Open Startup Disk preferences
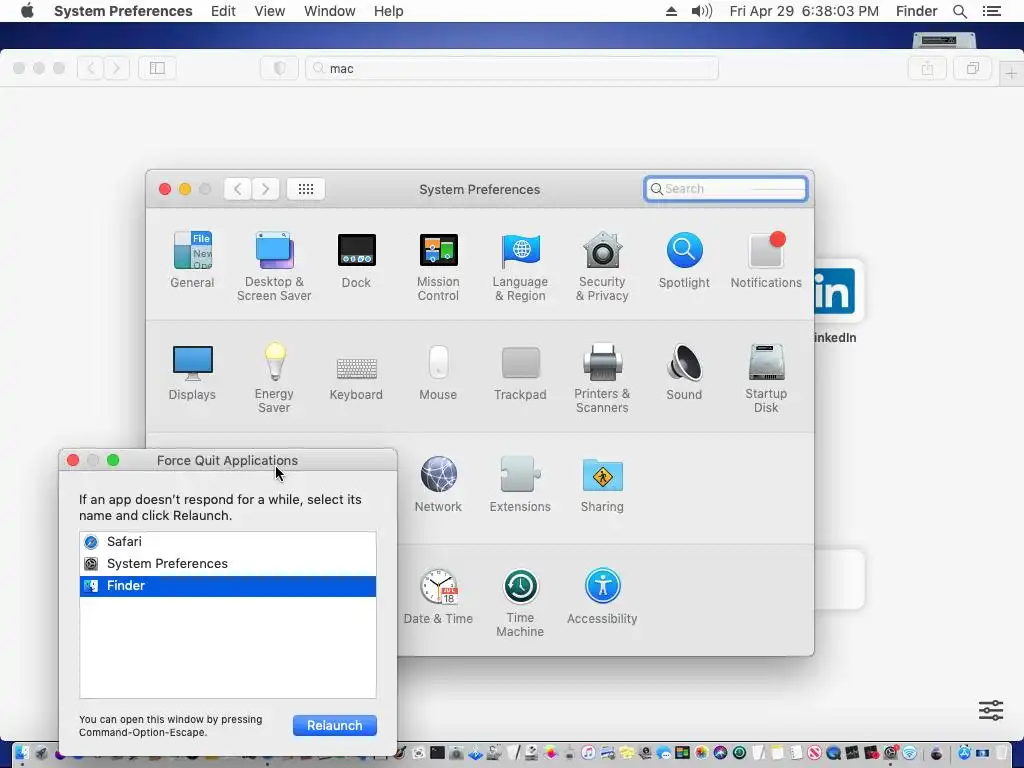The width and height of the screenshot is (1024, 768). [x=766, y=378]
